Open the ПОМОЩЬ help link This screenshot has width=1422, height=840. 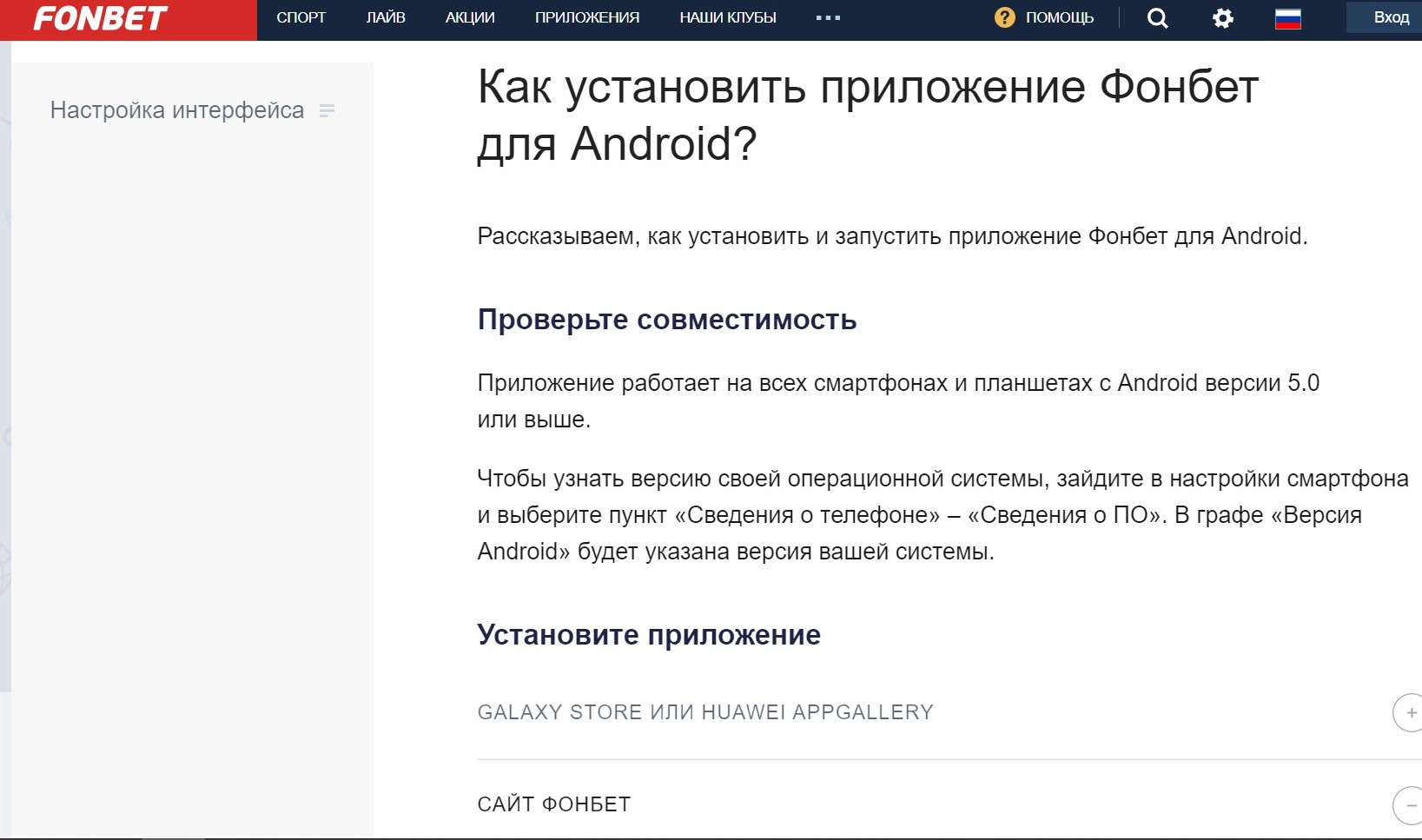tap(1060, 17)
